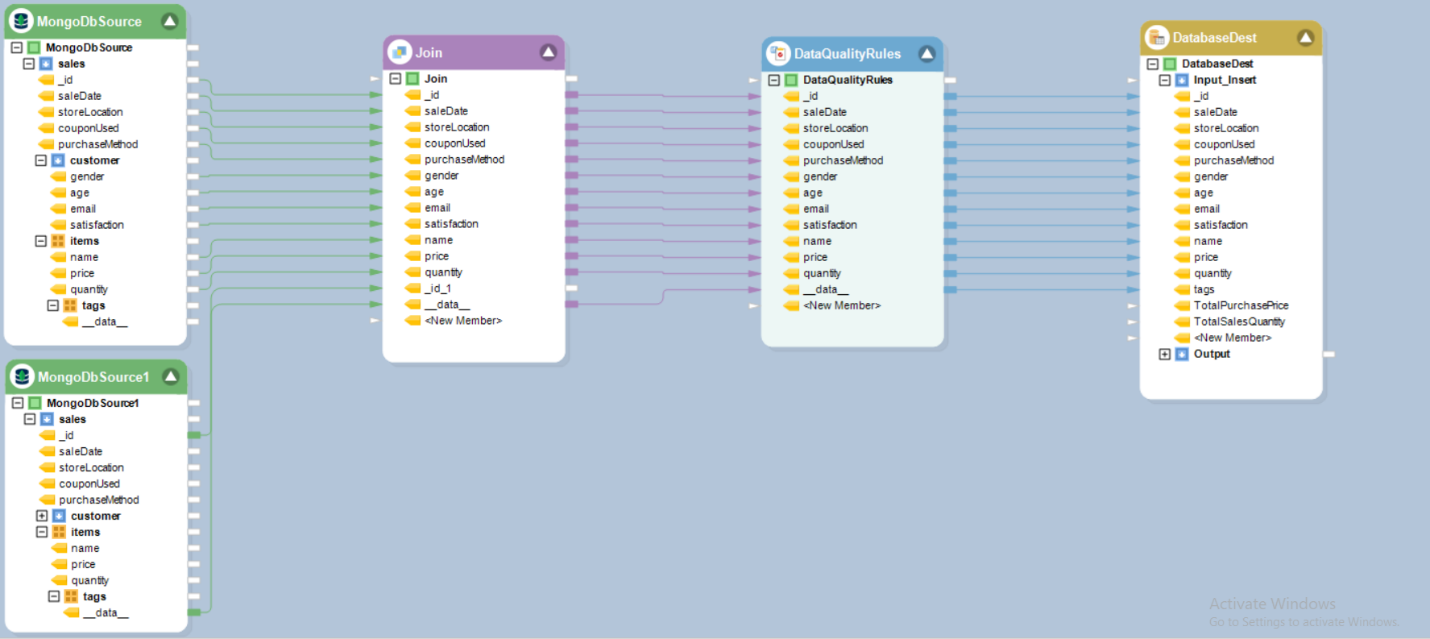This screenshot has width=1430, height=639.
Task: Click New Member in DataQualityRules node
Action: [841, 305]
